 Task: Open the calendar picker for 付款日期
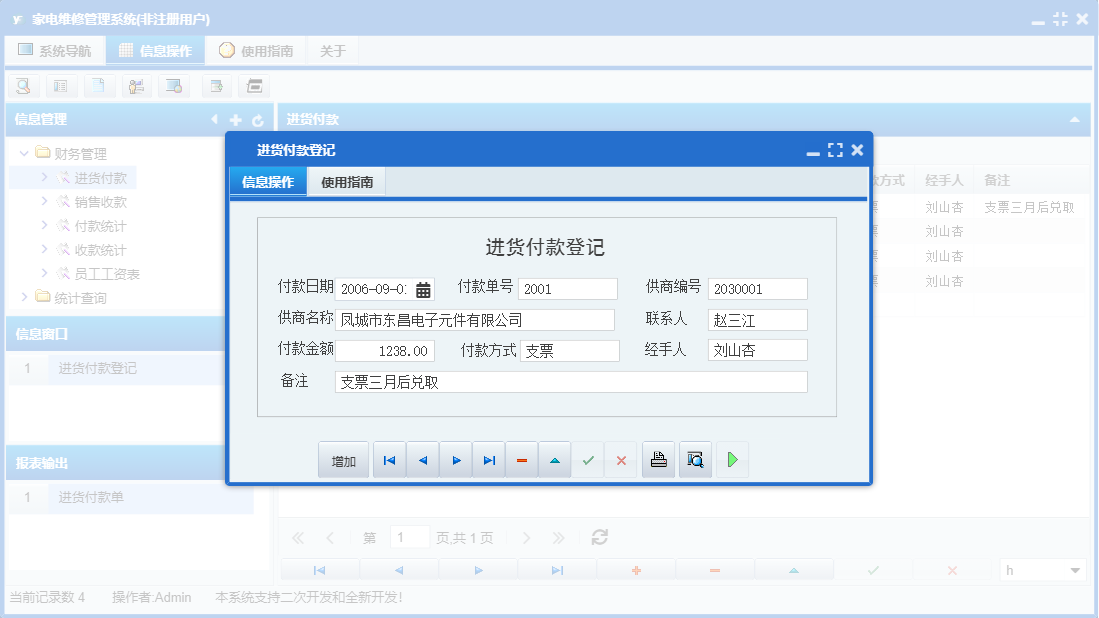[x=423, y=289]
